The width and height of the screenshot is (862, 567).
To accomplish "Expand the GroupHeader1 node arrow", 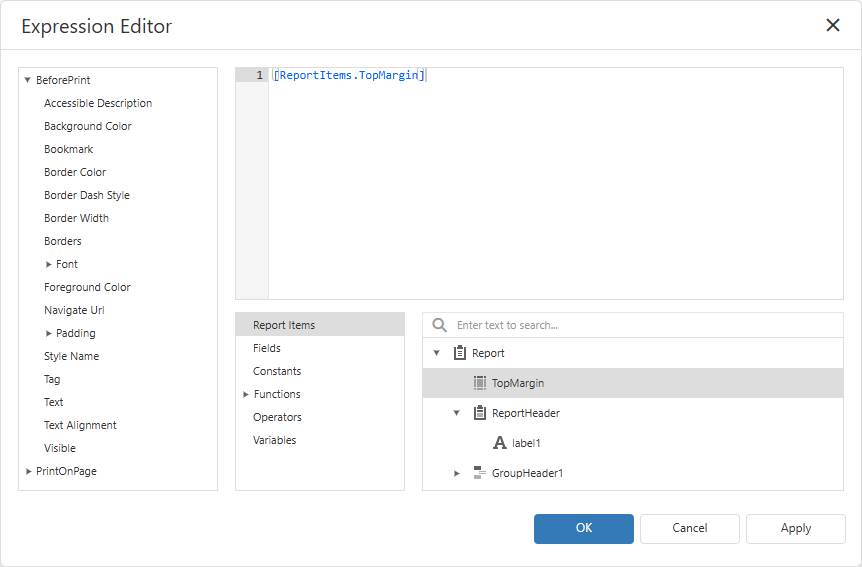I will [x=456, y=473].
